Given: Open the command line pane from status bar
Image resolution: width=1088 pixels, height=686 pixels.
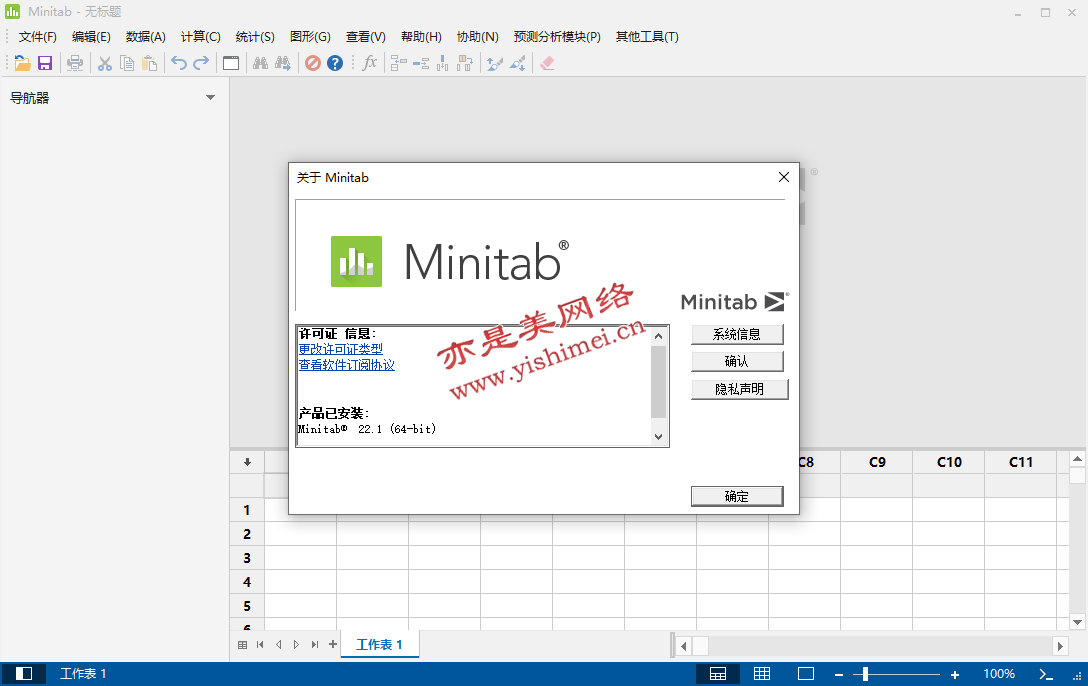Looking at the screenshot, I should point(1046,674).
